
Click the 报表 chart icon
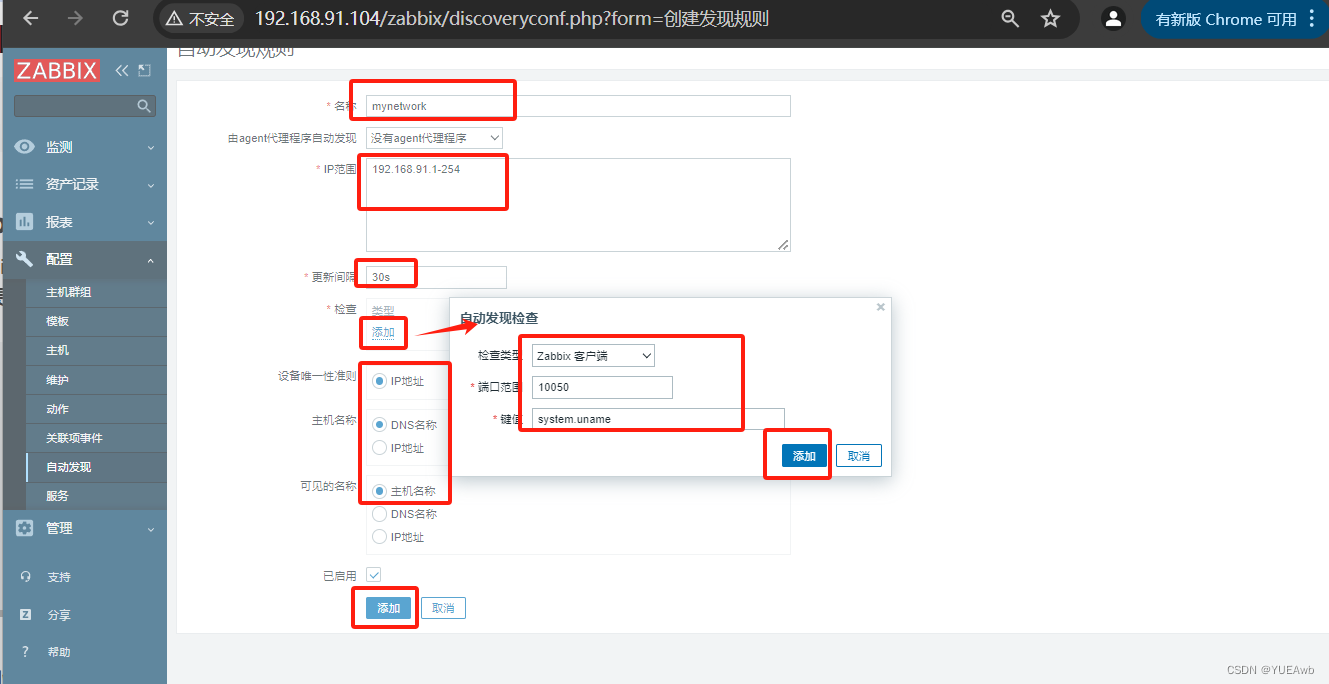click(25, 222)
